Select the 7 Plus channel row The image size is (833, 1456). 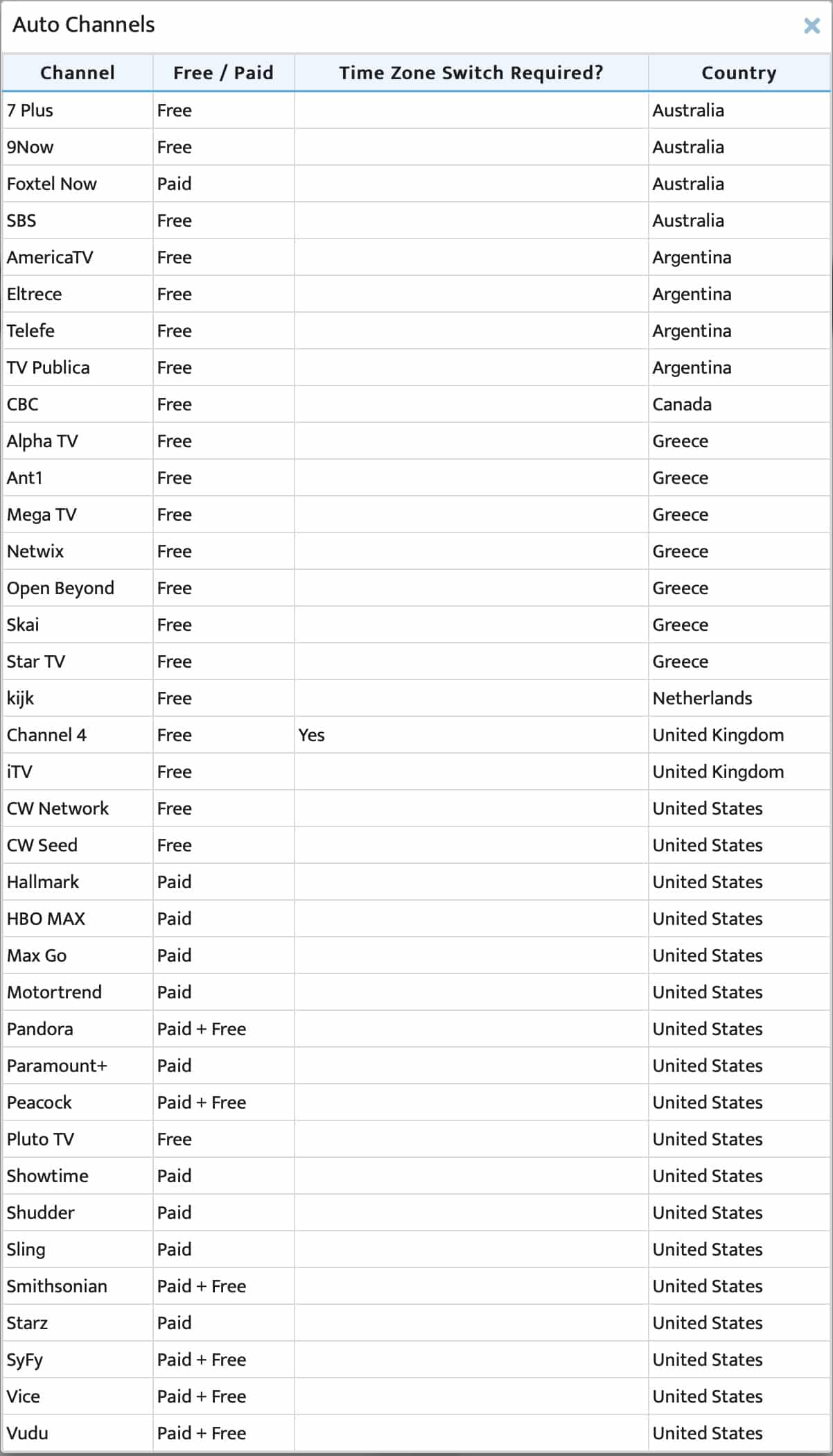pos(417,110)
